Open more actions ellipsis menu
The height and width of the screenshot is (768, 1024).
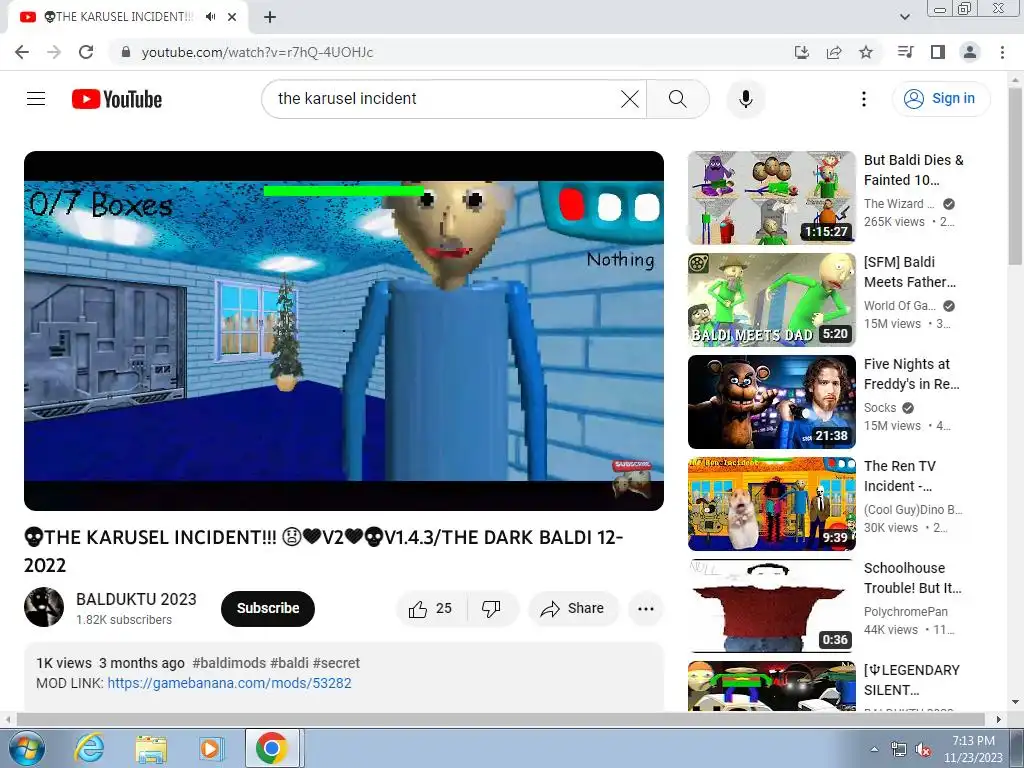pos(645,609)
